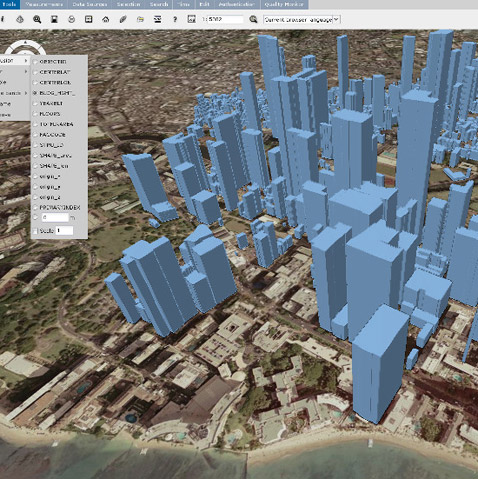Click the compass north arrow

[25, 43]
